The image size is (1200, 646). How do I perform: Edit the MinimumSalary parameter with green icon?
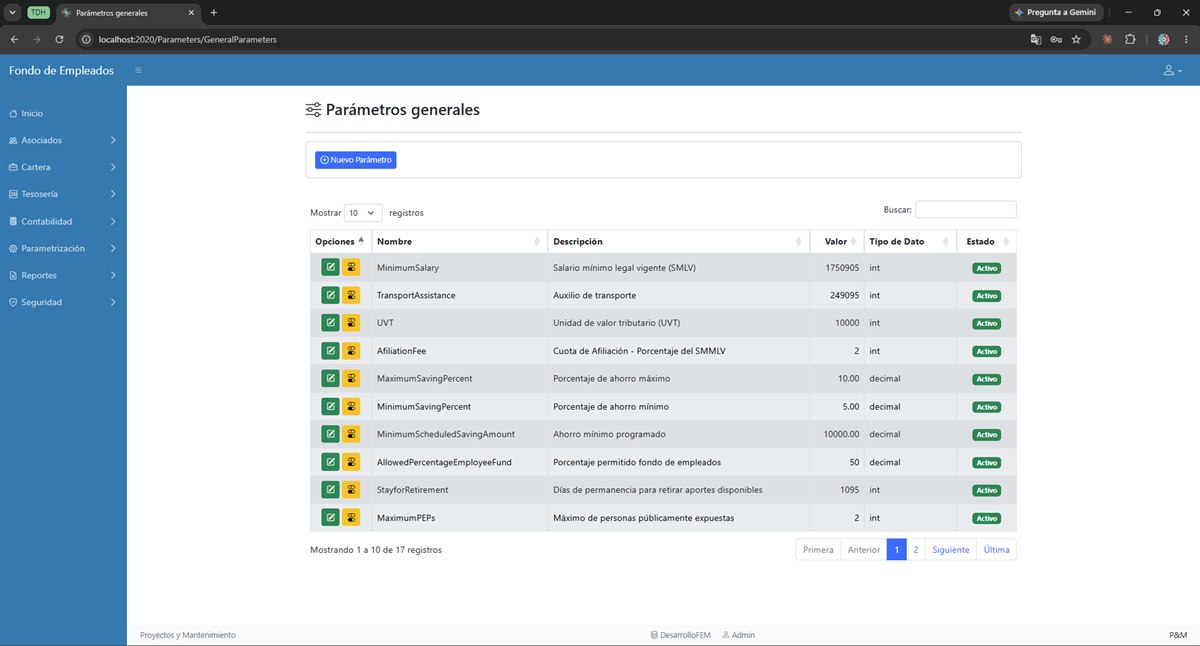tap(330, 267)
